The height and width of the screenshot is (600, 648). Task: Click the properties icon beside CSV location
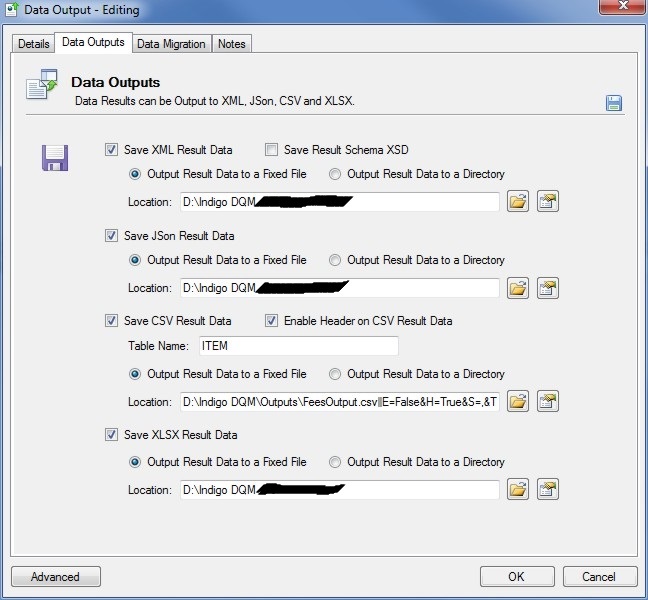547,402
